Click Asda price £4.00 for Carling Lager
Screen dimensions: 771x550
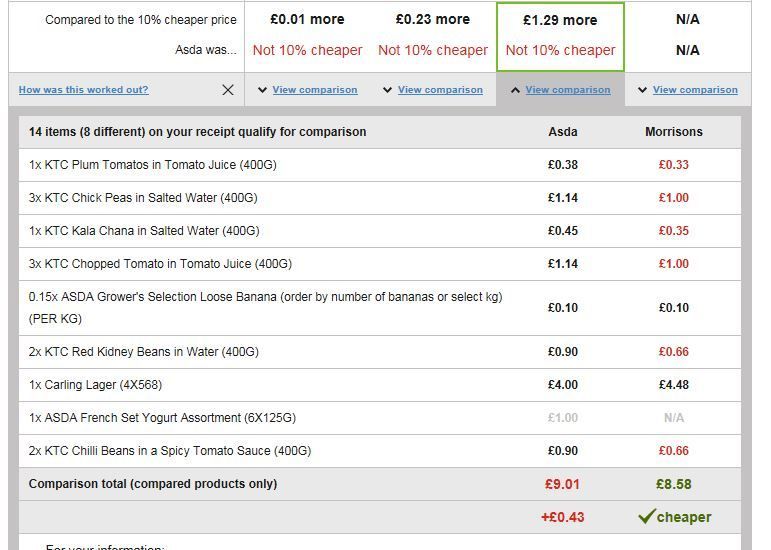563,385
